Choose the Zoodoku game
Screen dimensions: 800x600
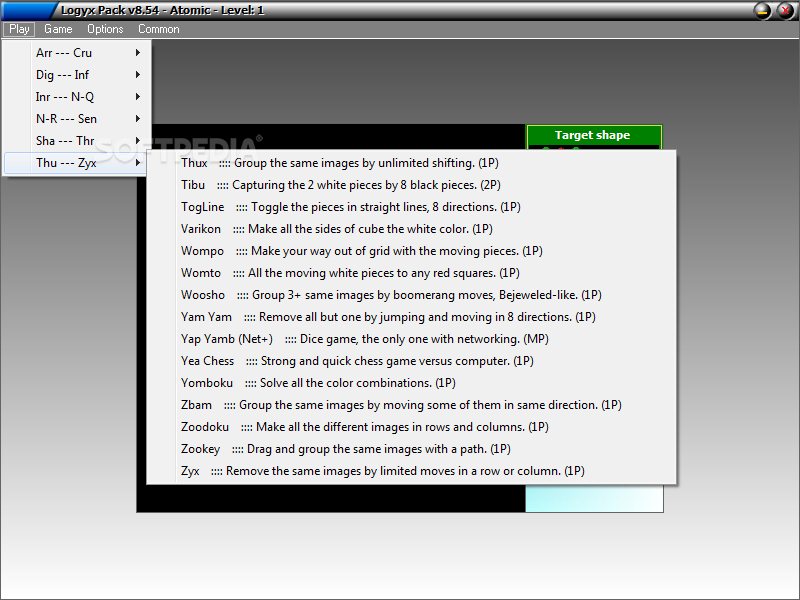pos(411,427)
